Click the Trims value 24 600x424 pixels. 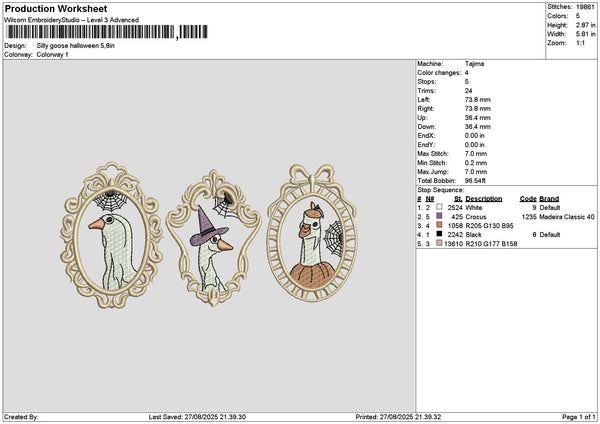click(x=469, y=91)
